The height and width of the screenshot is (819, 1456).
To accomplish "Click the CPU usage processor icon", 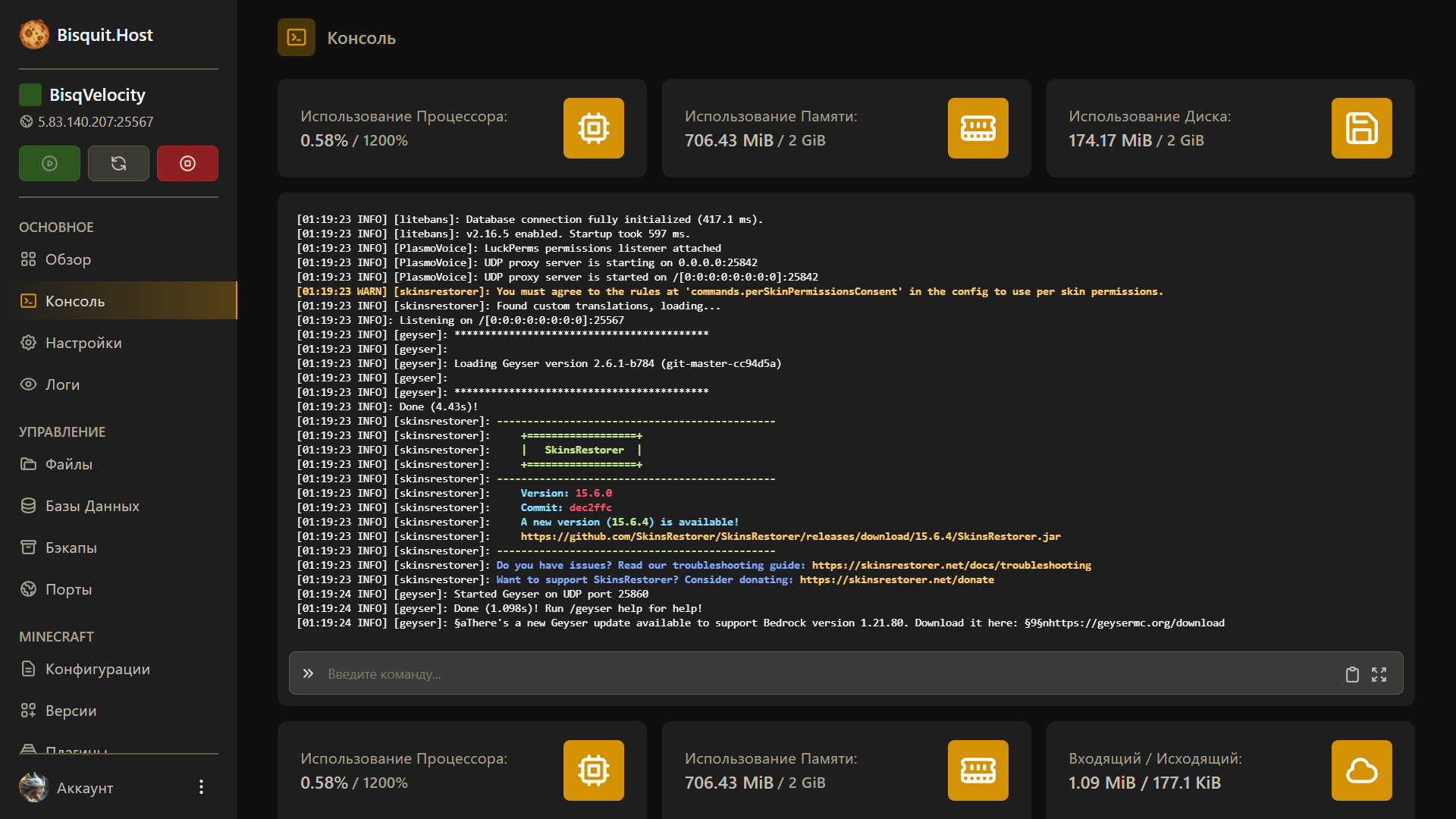I will [x=593, y=128].
